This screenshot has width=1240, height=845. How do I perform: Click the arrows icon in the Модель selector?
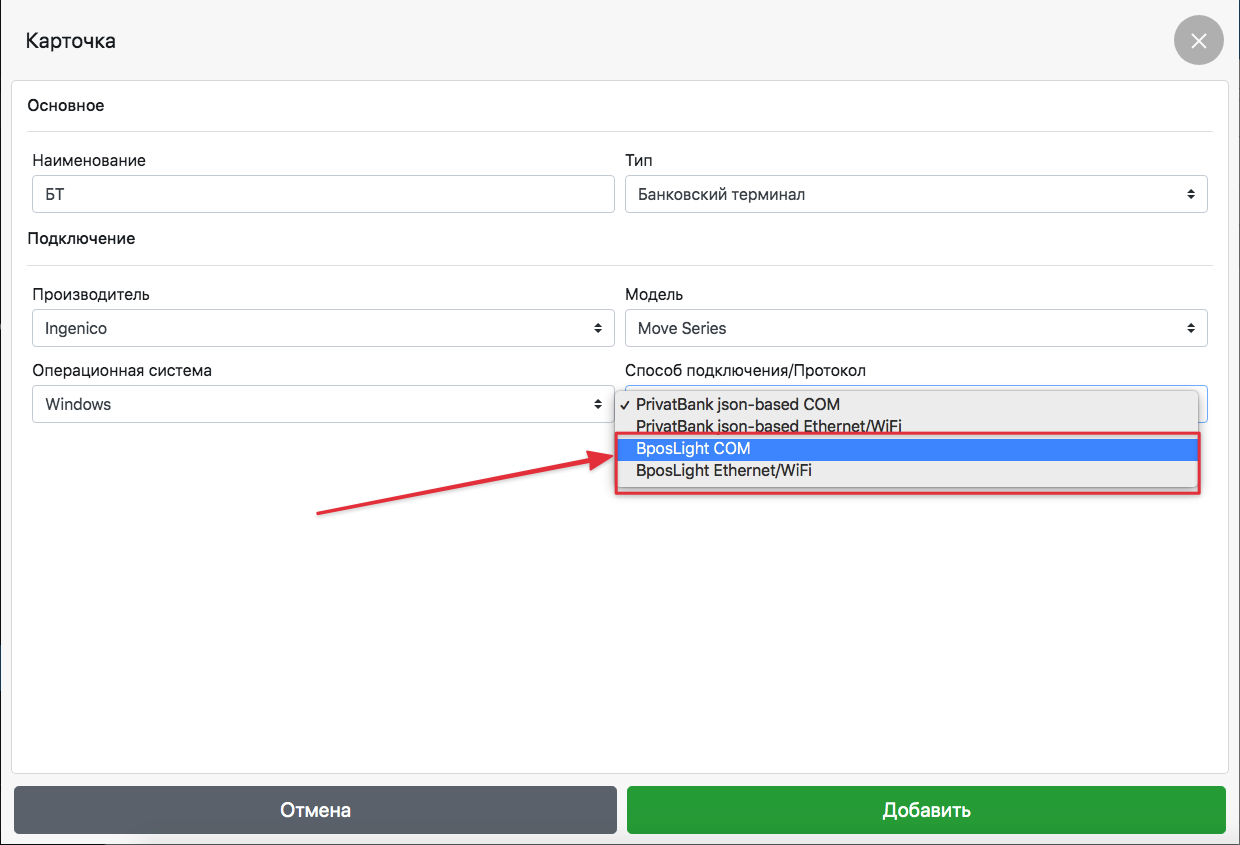(x=1190, y=328)
